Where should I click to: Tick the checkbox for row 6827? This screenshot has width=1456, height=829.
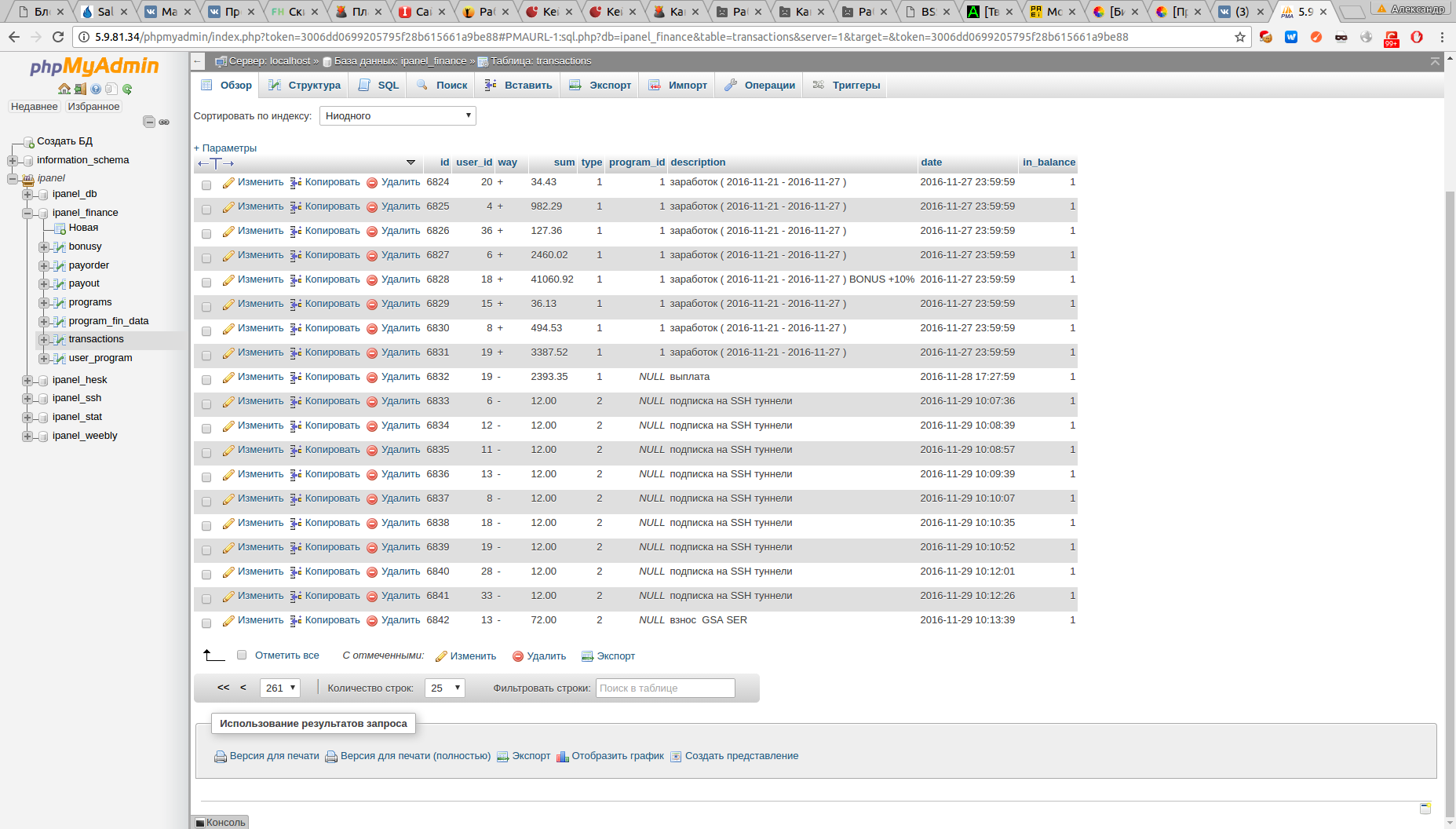[x=206, y=258]
